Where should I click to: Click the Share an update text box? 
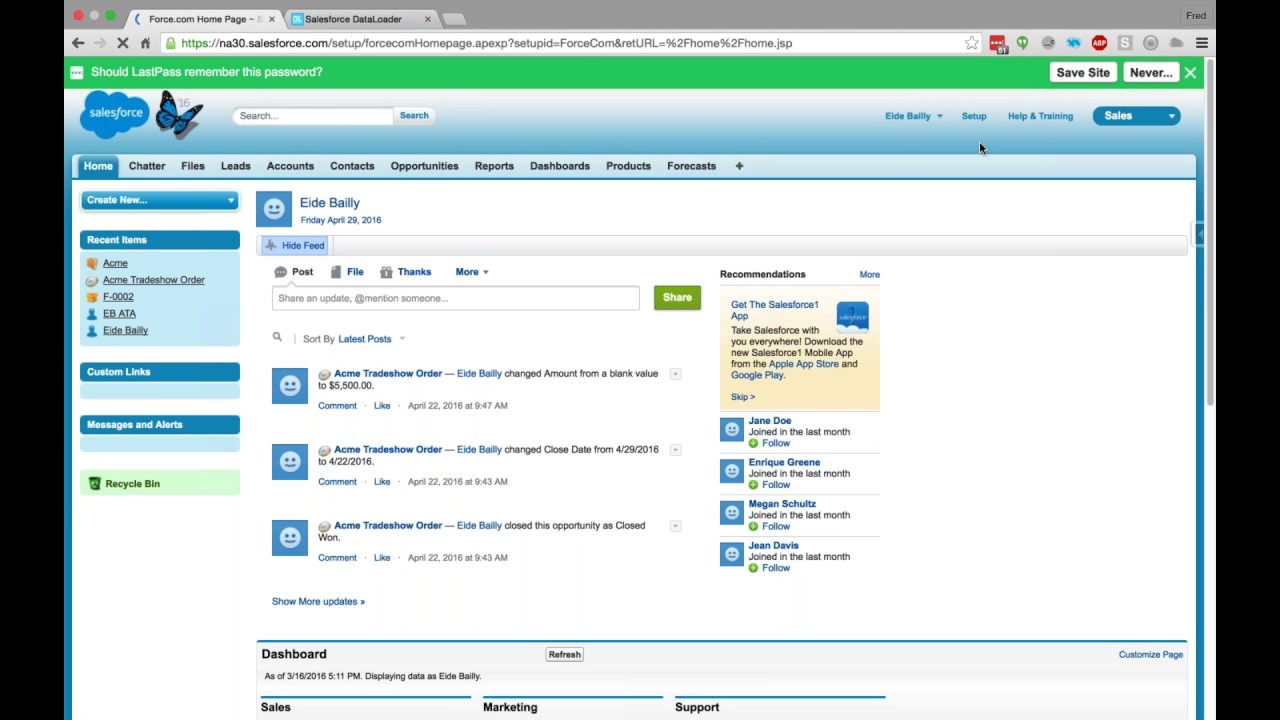455,298
